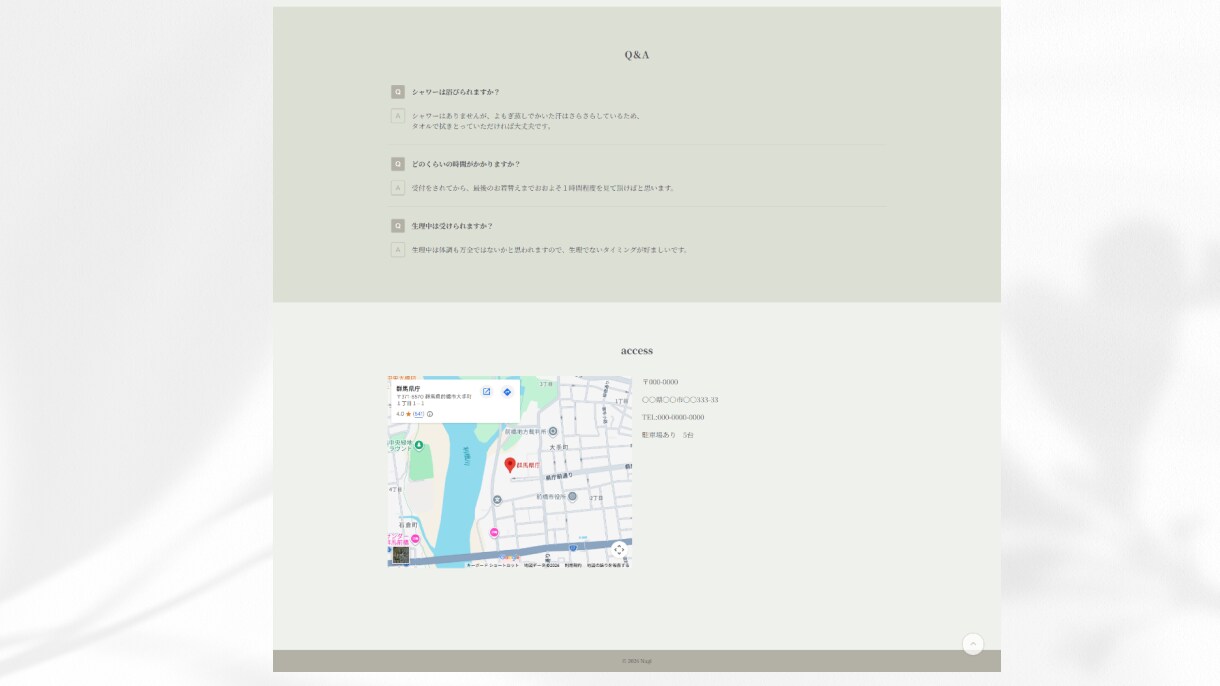Viewport: 1220px width, 686px height.
Task: Click the A icon beside the shower answer
Action: coord(398,116)
